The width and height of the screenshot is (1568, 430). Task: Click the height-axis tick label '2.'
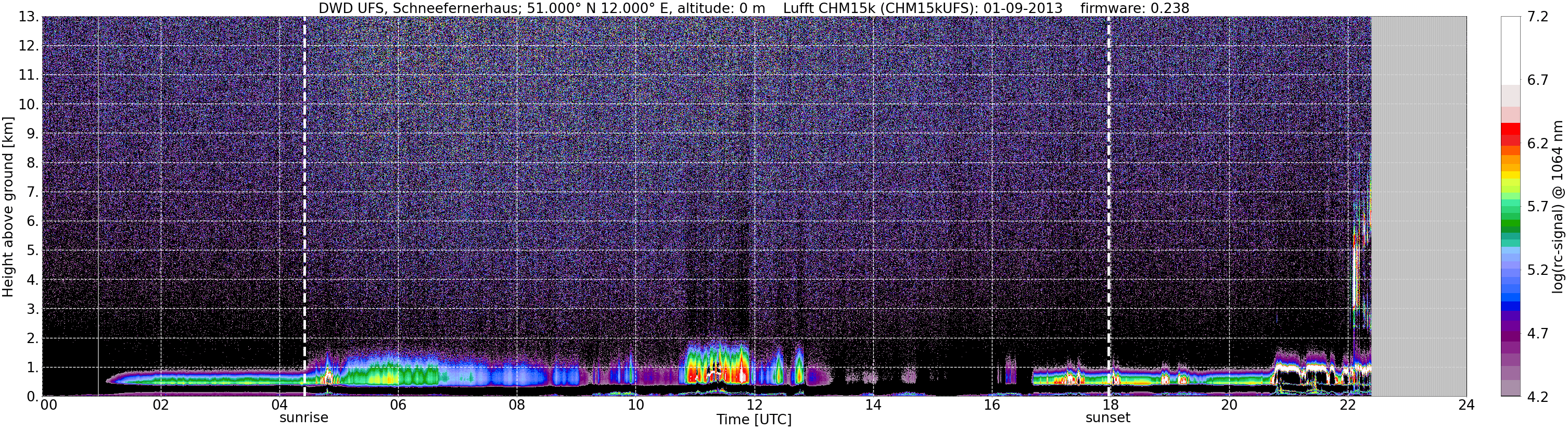point(32,339)
